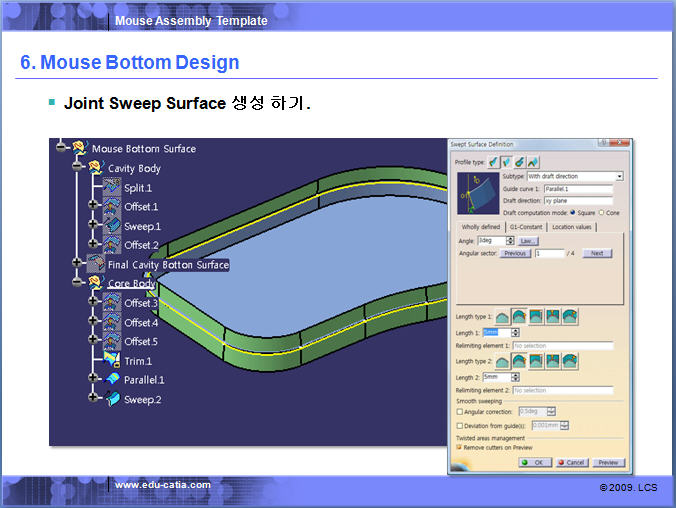Select the last Profile type icon
676x508 pixels.
[x=532, y=161]
